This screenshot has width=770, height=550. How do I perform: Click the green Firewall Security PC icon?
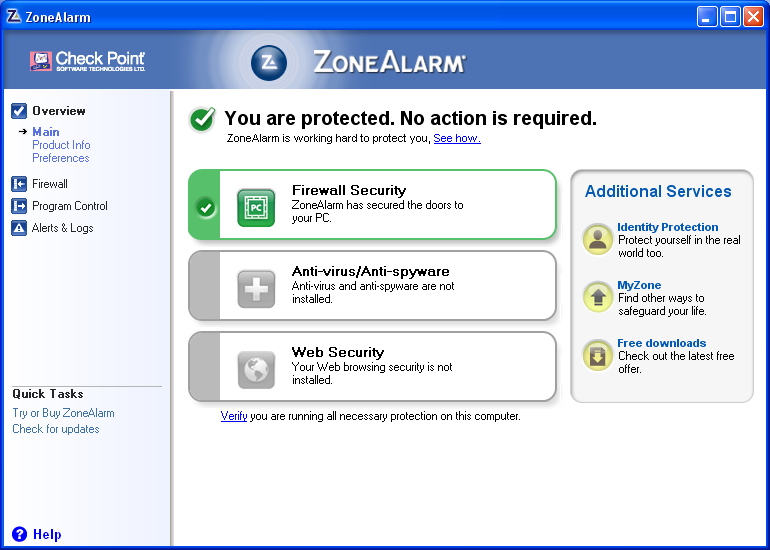[x=256, y=208]
